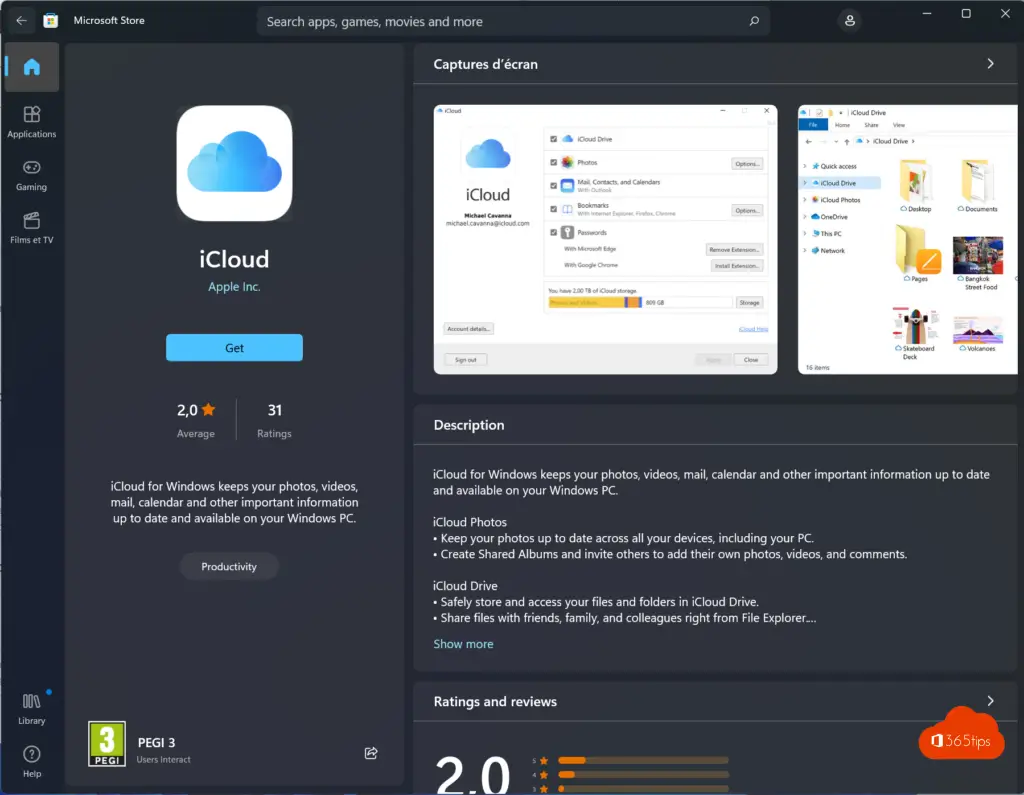Open the Gaming sidebar section
1024x795 pixels.
[x=31, y=175]
